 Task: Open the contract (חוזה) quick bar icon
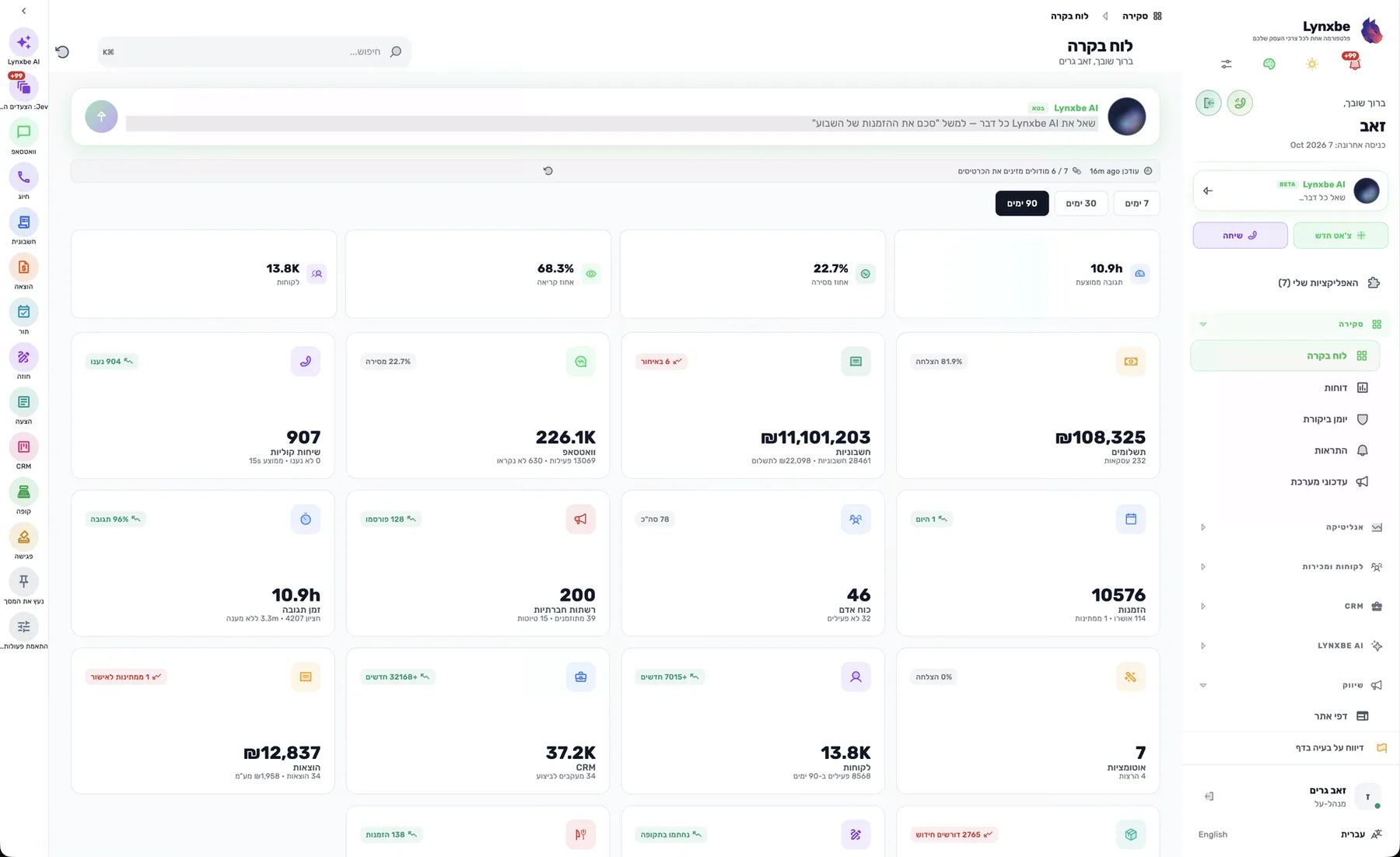(23, 357)
